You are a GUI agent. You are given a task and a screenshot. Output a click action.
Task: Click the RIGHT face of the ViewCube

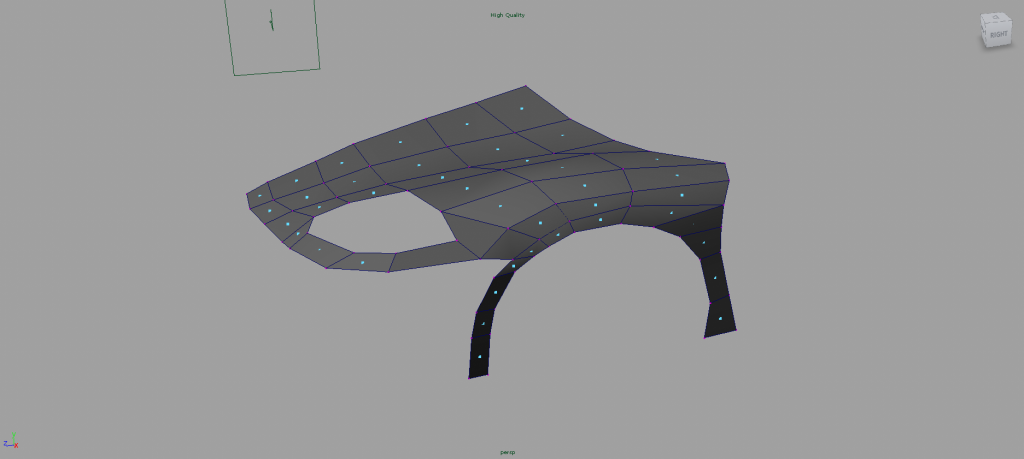click(998, 34)
